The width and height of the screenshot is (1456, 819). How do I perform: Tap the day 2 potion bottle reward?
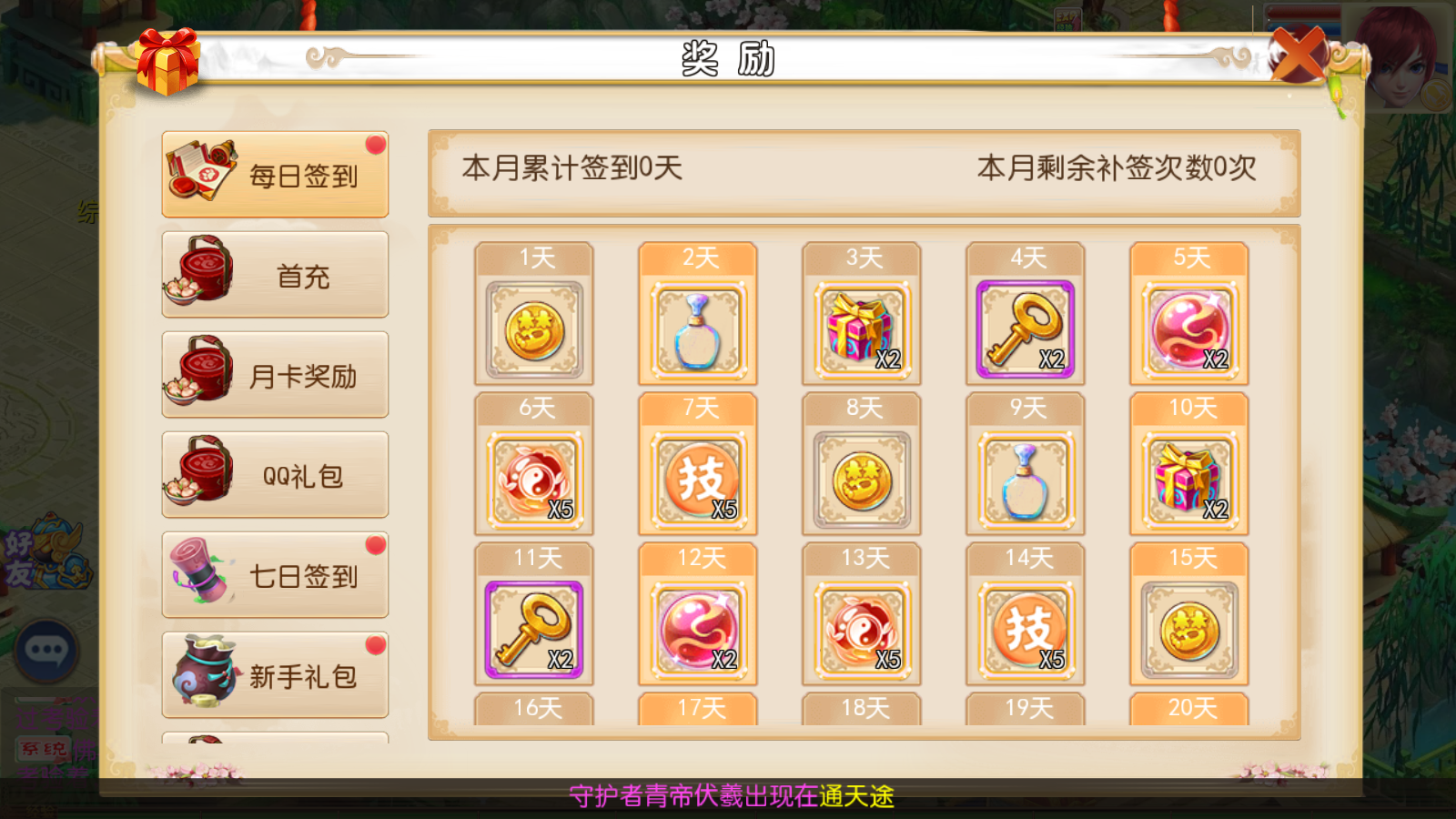pyautogui.click(x=698, y=329)
